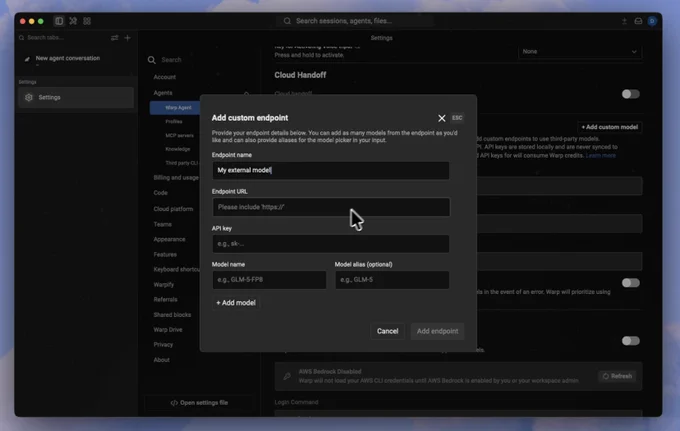Open the inbox icon in title bar

[638, 21]
